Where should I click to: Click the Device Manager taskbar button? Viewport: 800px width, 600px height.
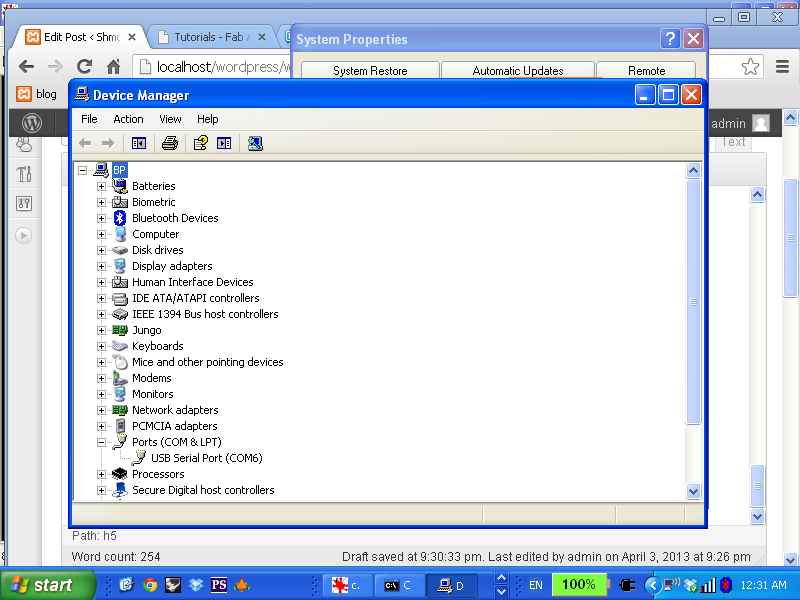[452, 585]
